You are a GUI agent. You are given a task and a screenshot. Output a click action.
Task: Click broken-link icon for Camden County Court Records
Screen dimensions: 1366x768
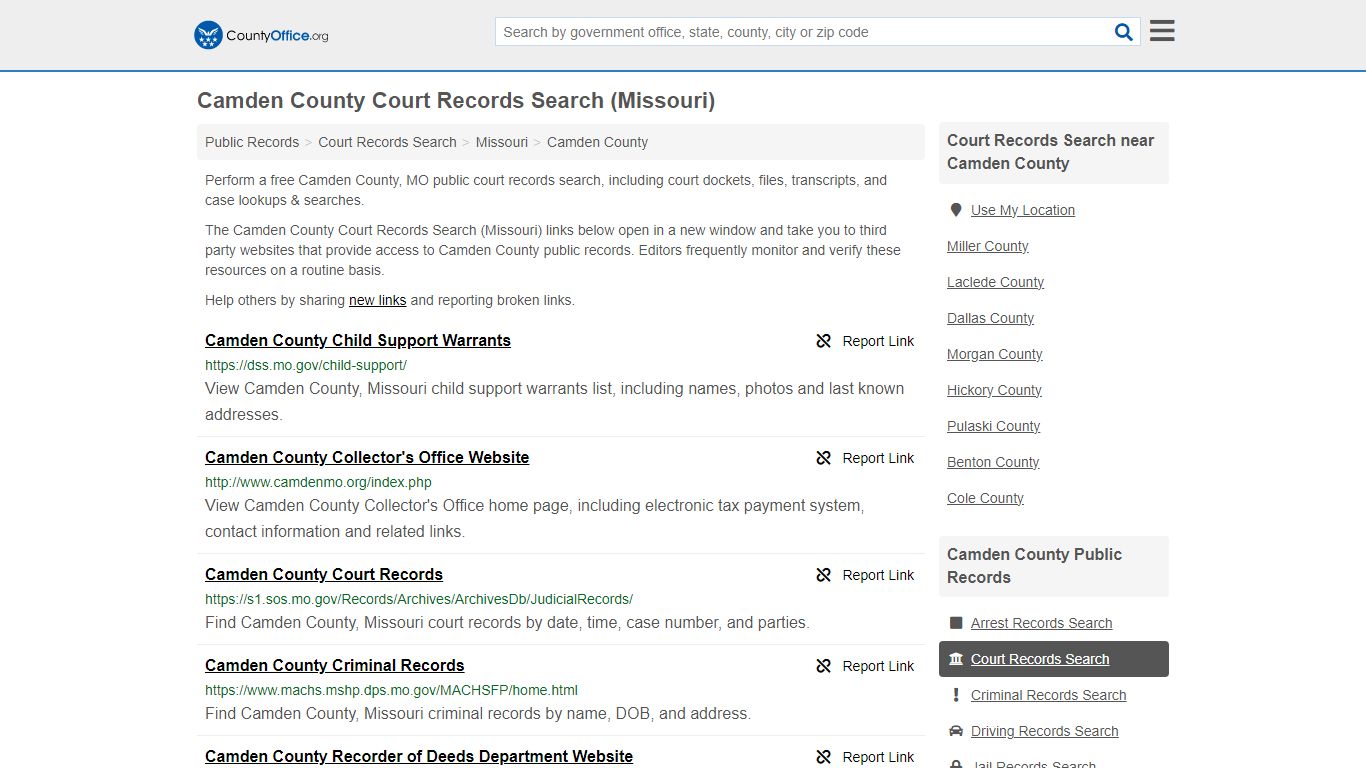(x=824, y=575)
